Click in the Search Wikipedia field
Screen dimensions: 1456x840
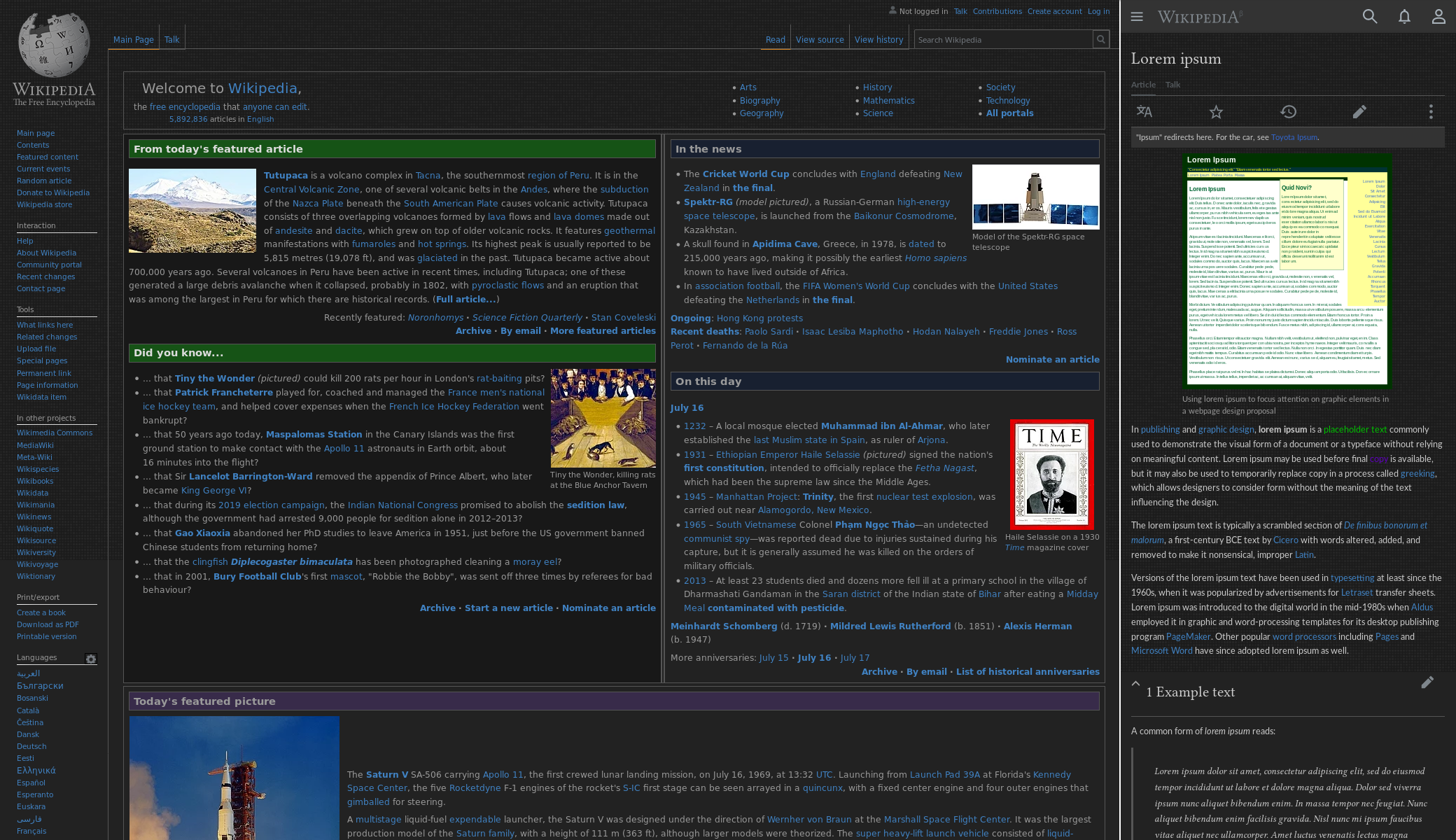coord(1002,40)
